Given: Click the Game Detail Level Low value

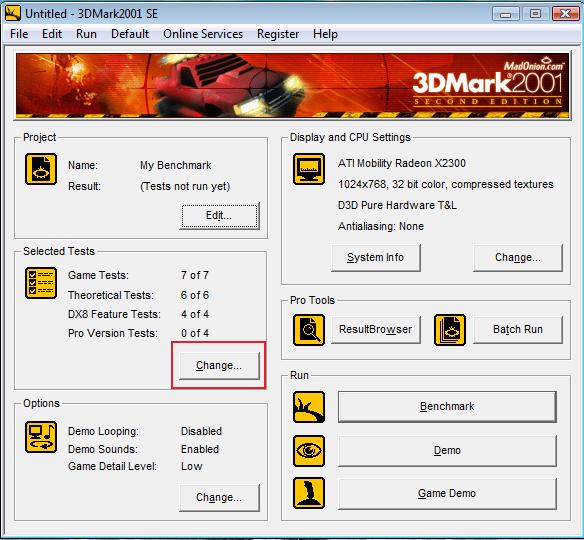Looking at the screenshot, I should 192,466.
